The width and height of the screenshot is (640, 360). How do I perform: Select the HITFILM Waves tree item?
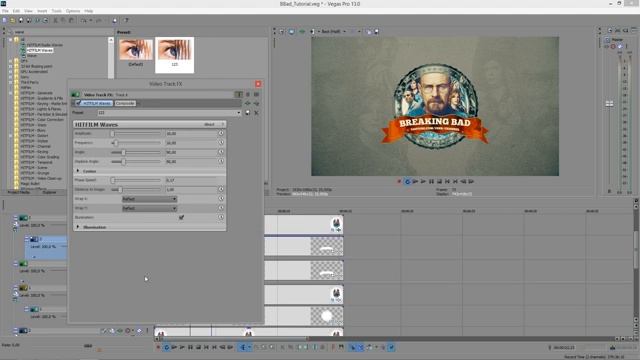[x=40, y=50]
